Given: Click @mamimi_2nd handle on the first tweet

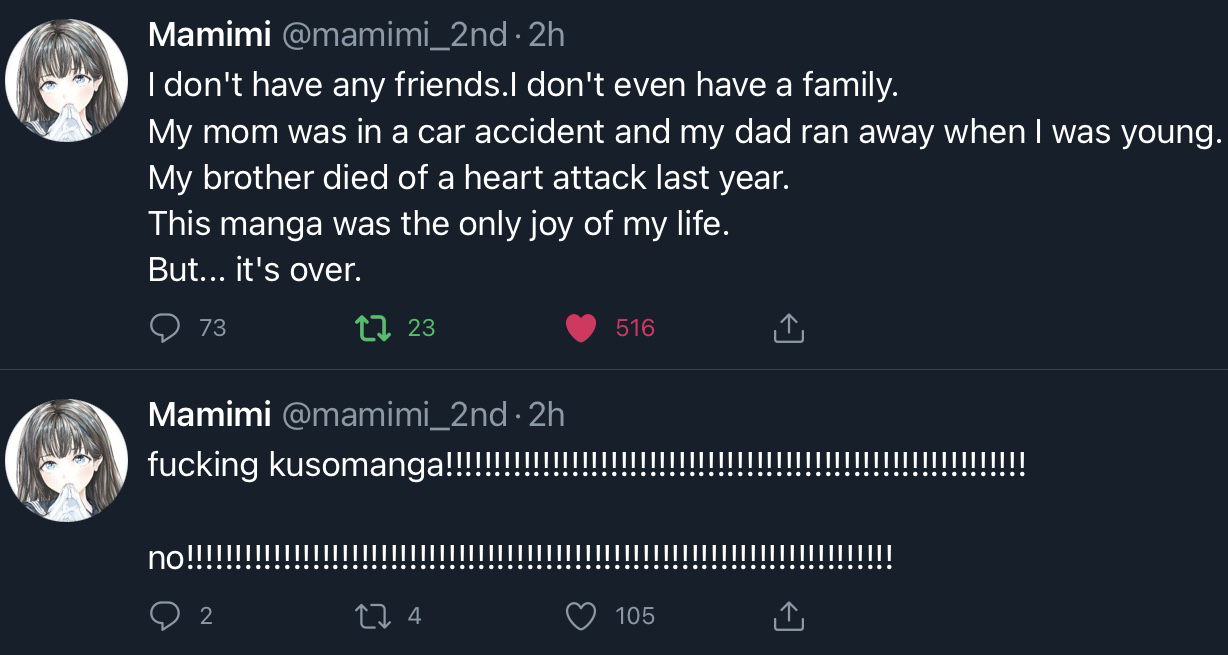Looking at the screenshot, I should pos(395,35).
